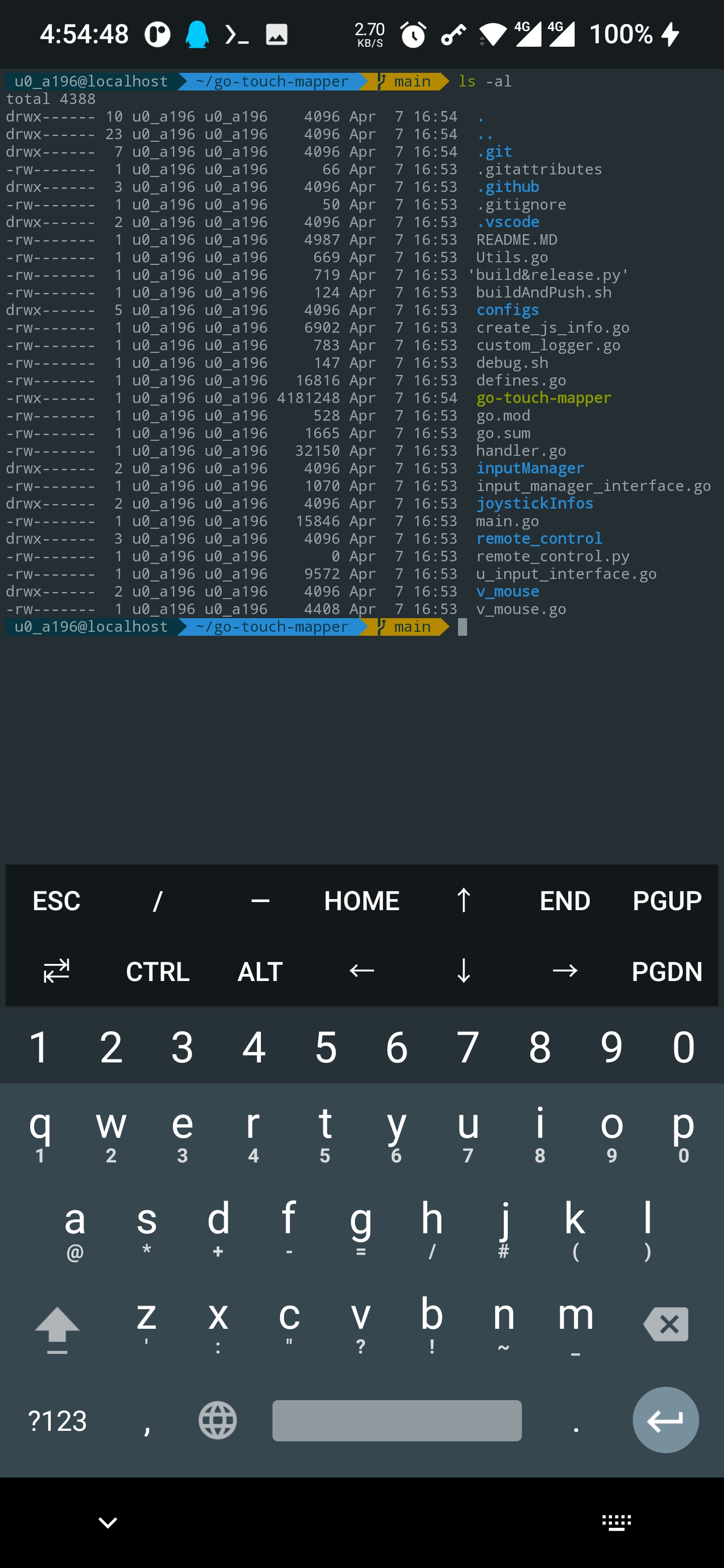724x1568 pixels.
Task: Tap the handler.go file entry
Action: 520,450
